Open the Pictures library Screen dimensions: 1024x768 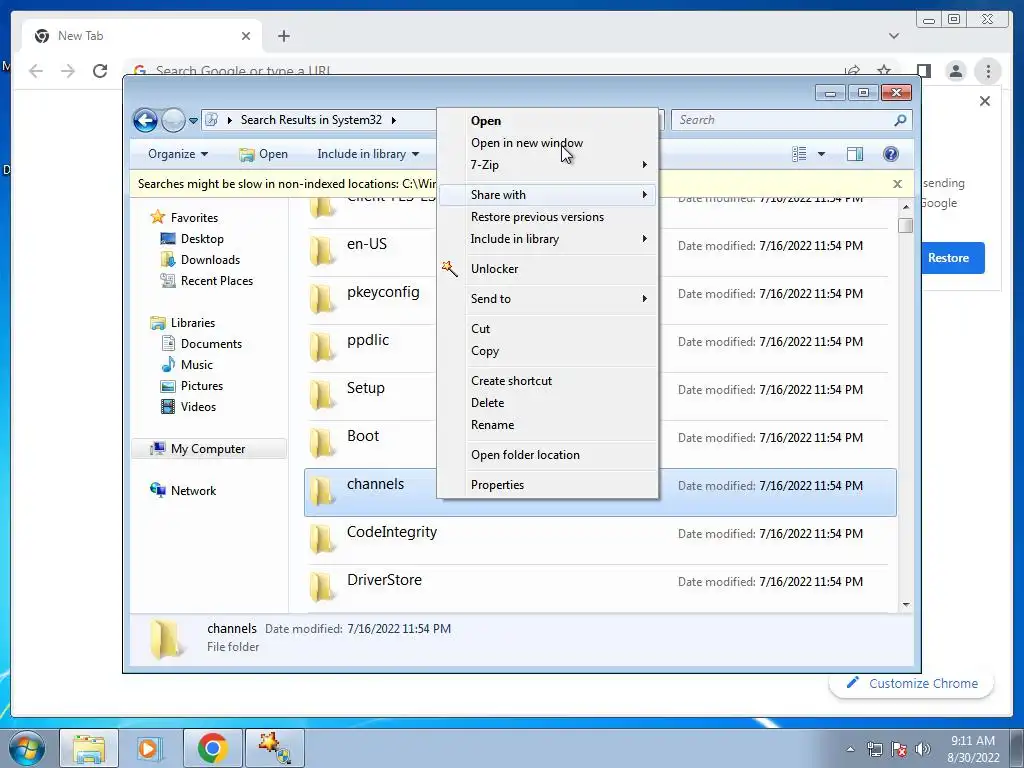tap(192, 385)
